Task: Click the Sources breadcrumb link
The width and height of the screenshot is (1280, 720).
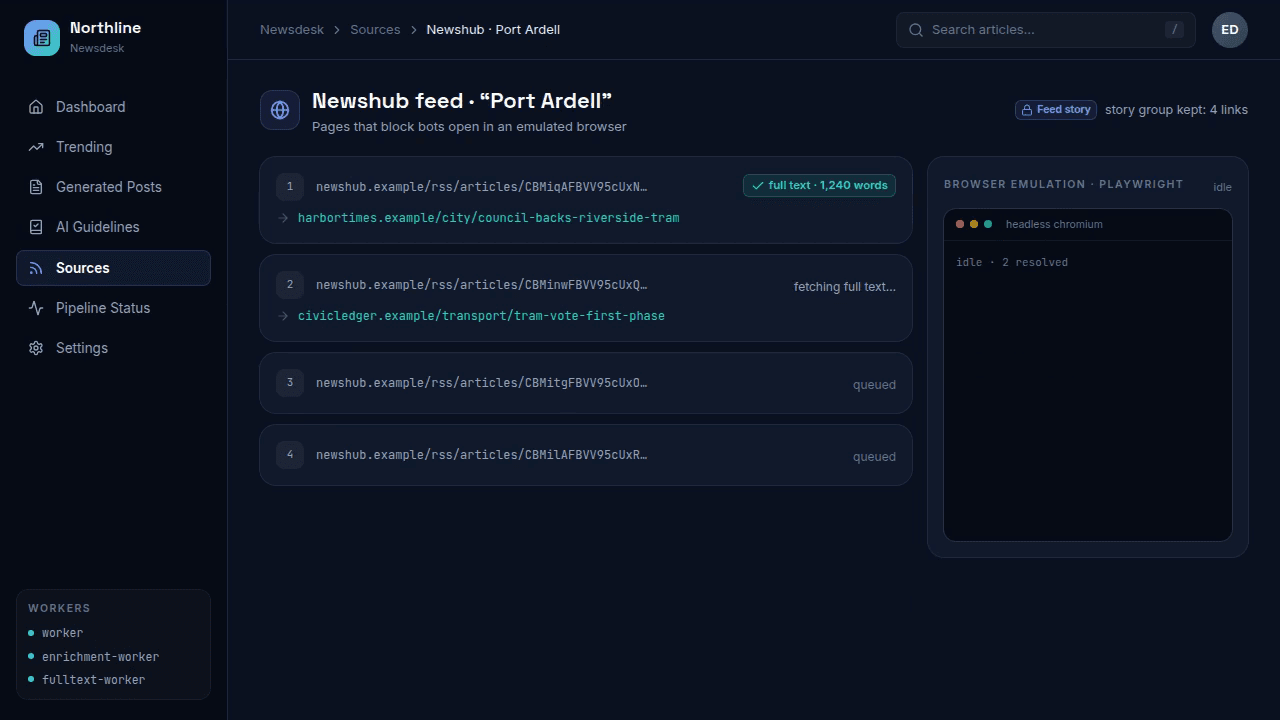Action: (375, 30)
